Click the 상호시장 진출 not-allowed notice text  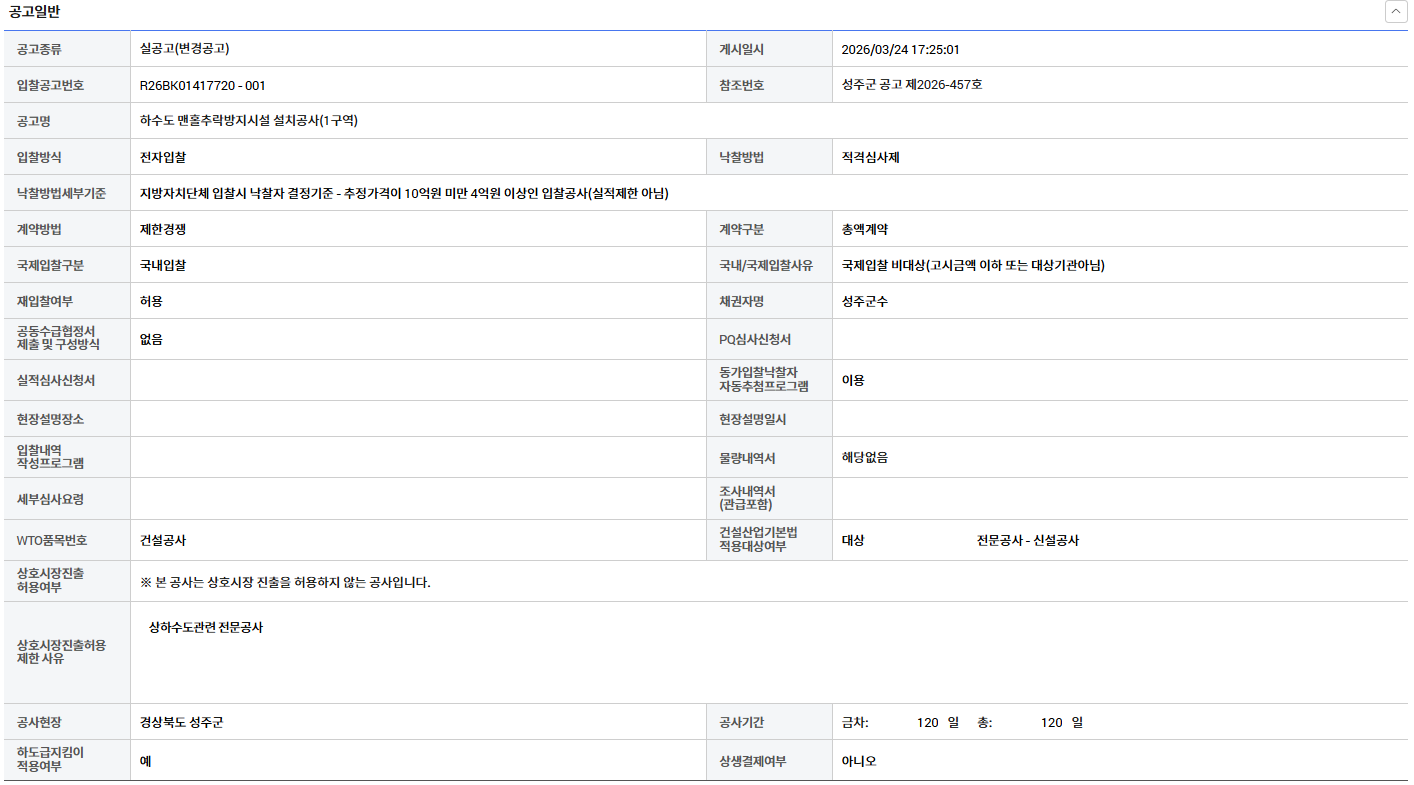point(286,582)
